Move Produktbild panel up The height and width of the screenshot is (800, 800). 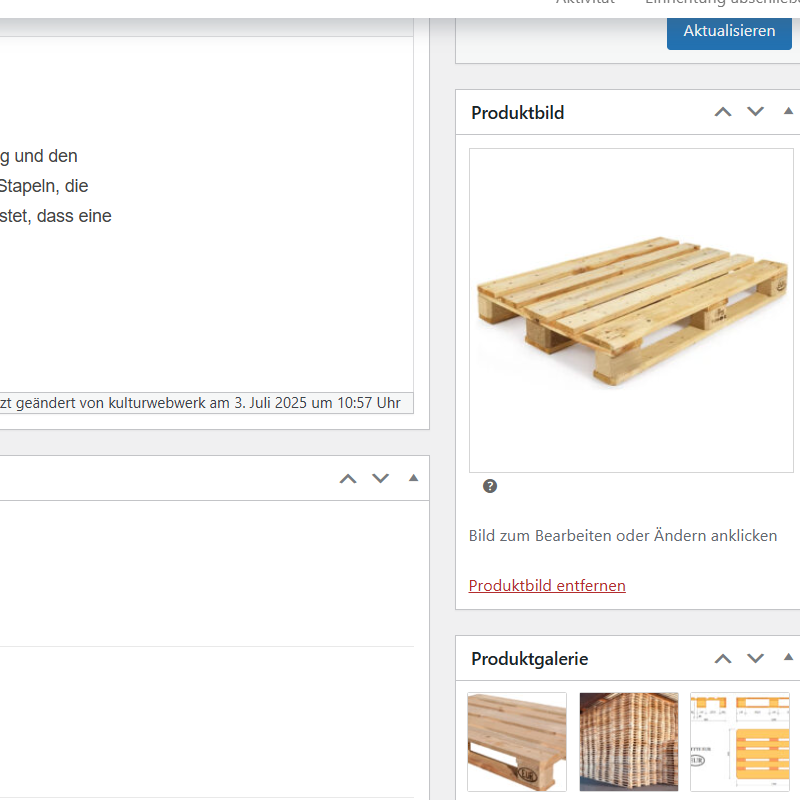pyautogui.click(x=722, y=112)
